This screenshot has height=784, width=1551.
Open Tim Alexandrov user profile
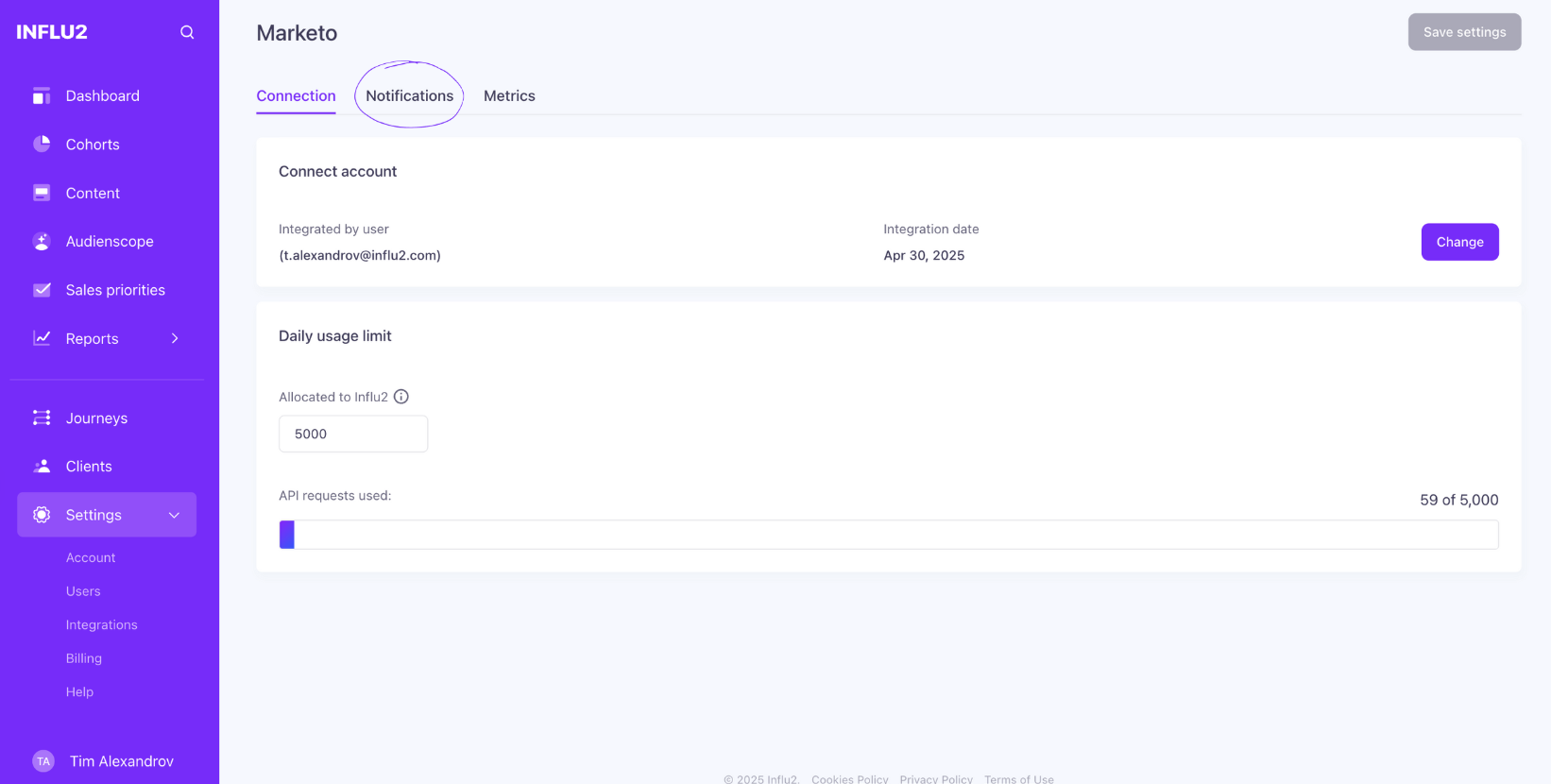(122, 761)
